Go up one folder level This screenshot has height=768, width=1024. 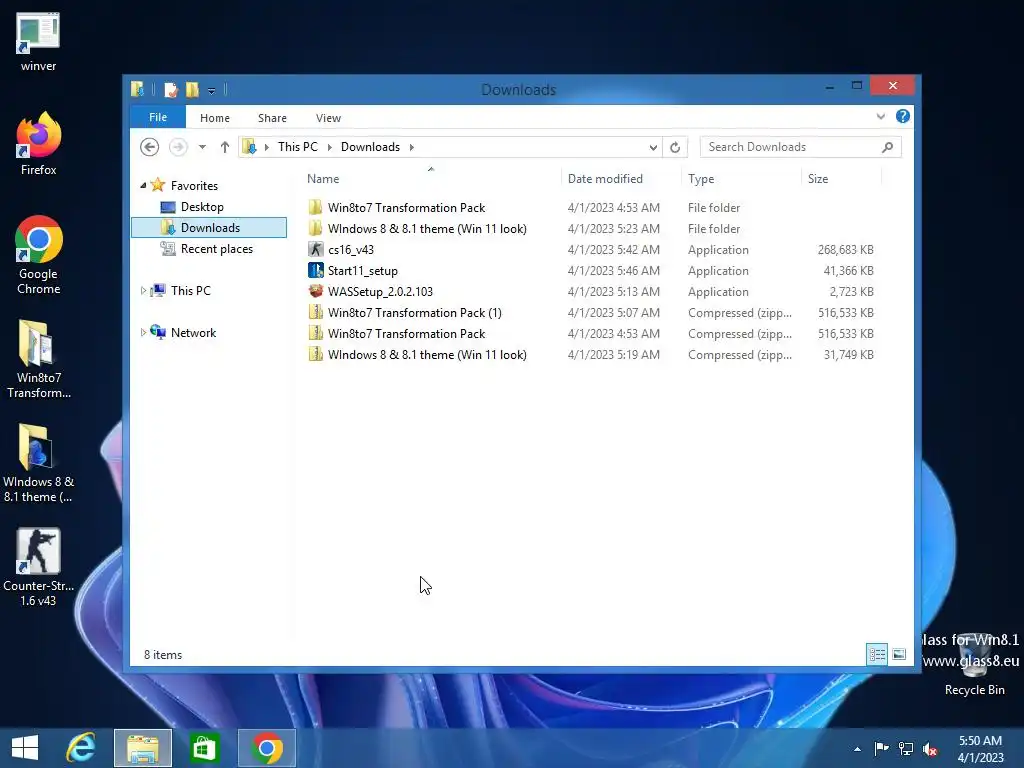pos(225,147)
